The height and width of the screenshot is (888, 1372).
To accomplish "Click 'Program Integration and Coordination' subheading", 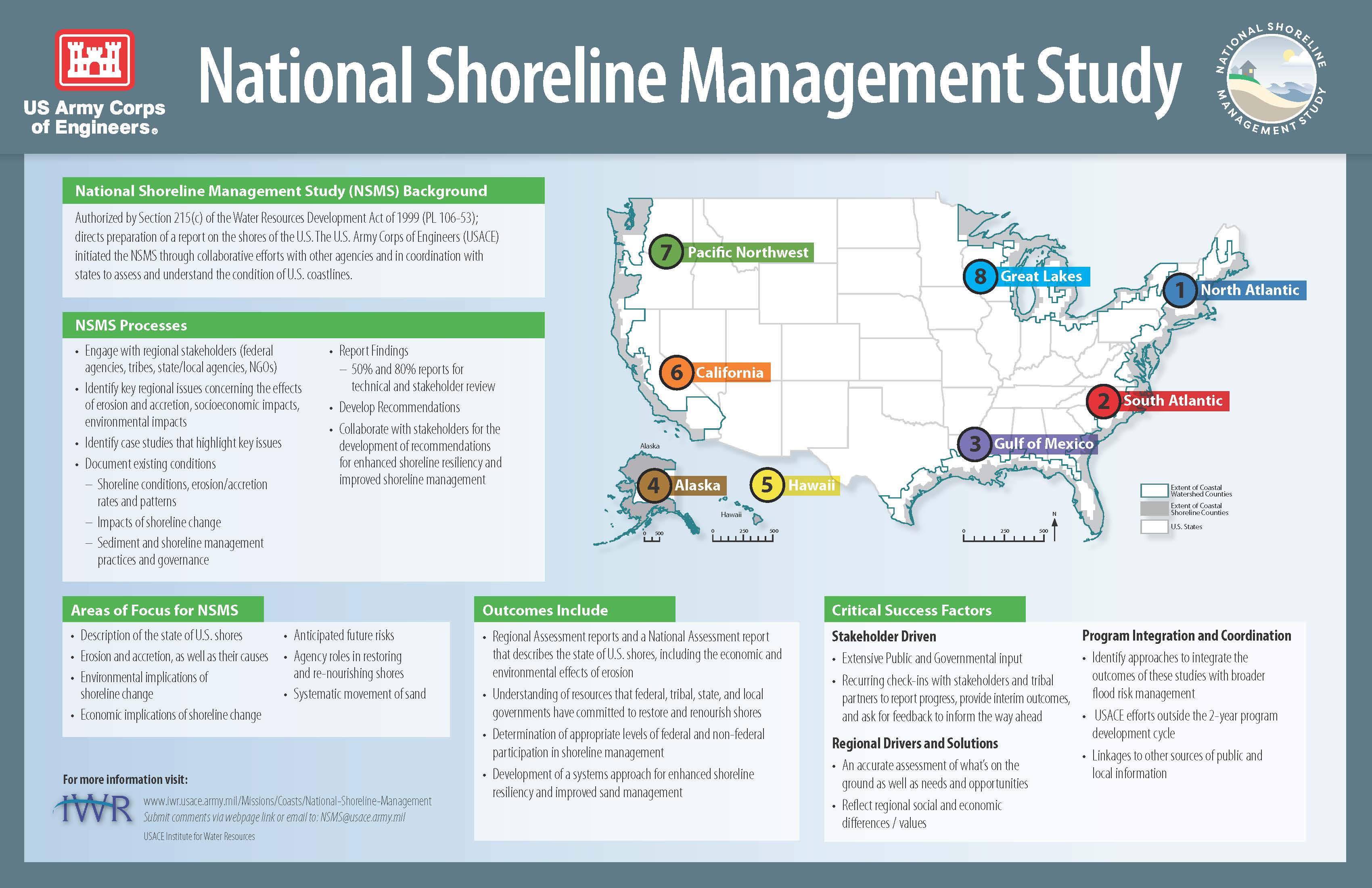I will tap(1186, 635).
